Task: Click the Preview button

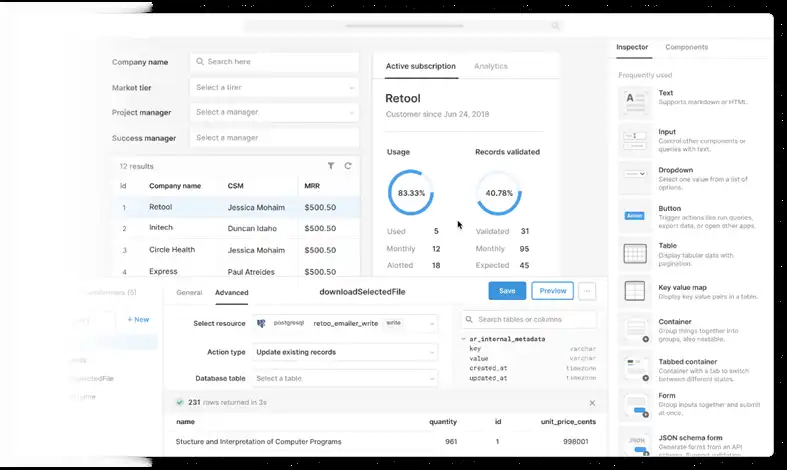Action: (x=553, y=291)
